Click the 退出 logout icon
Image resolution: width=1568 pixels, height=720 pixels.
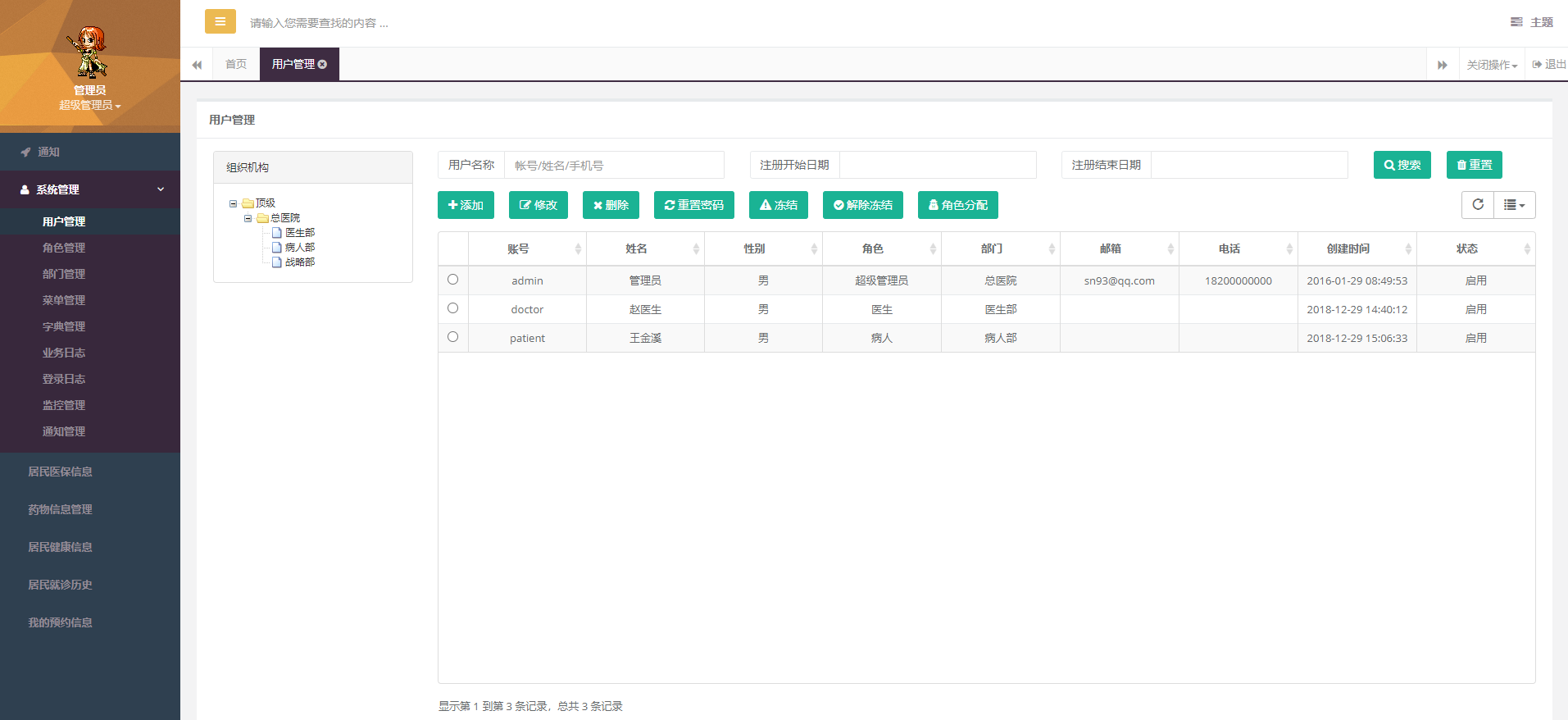[x=1537, y=64]
